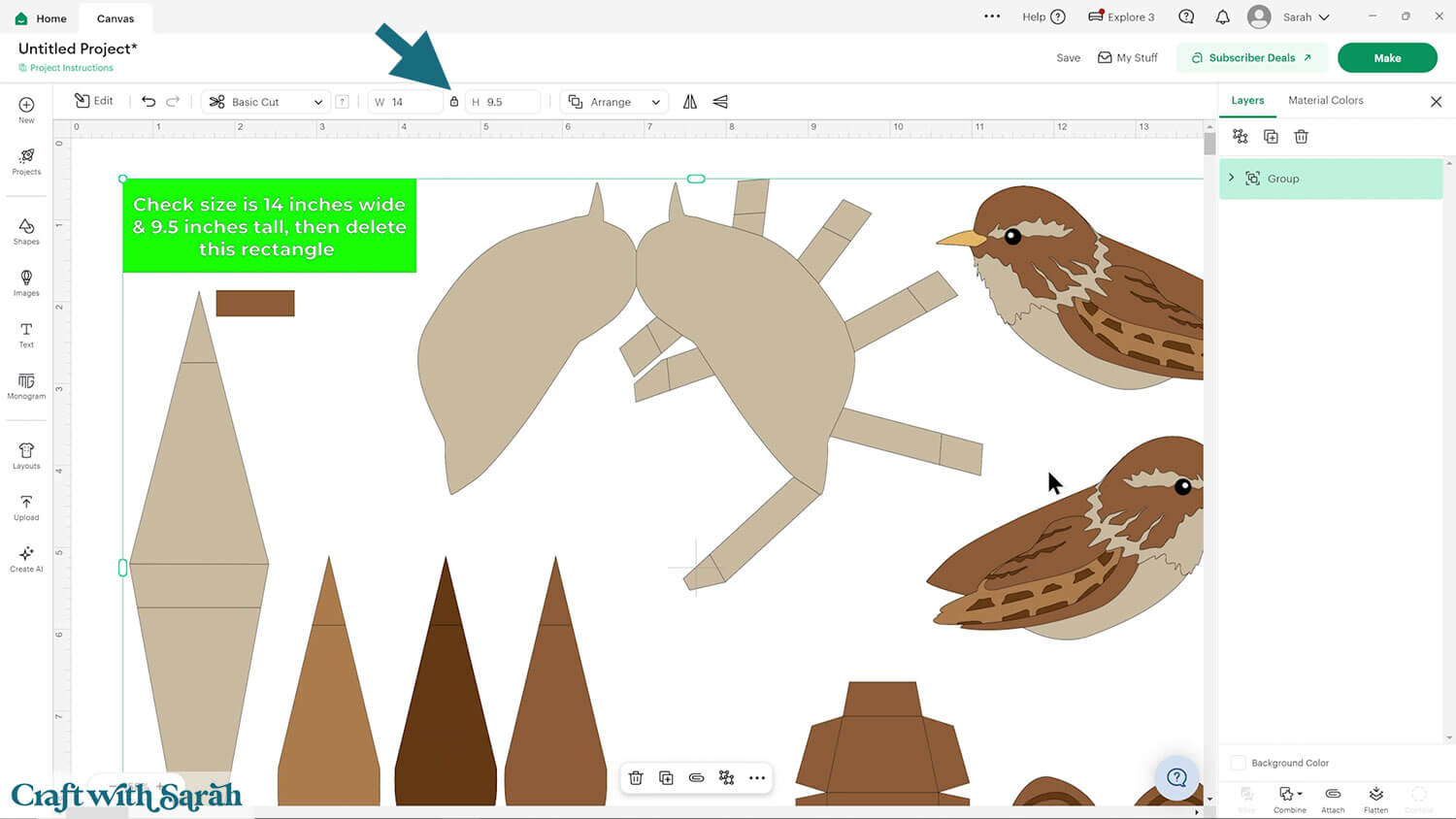The image size is (1456, 819).
Task: Open the Upload tool
Action: (26, 508)
